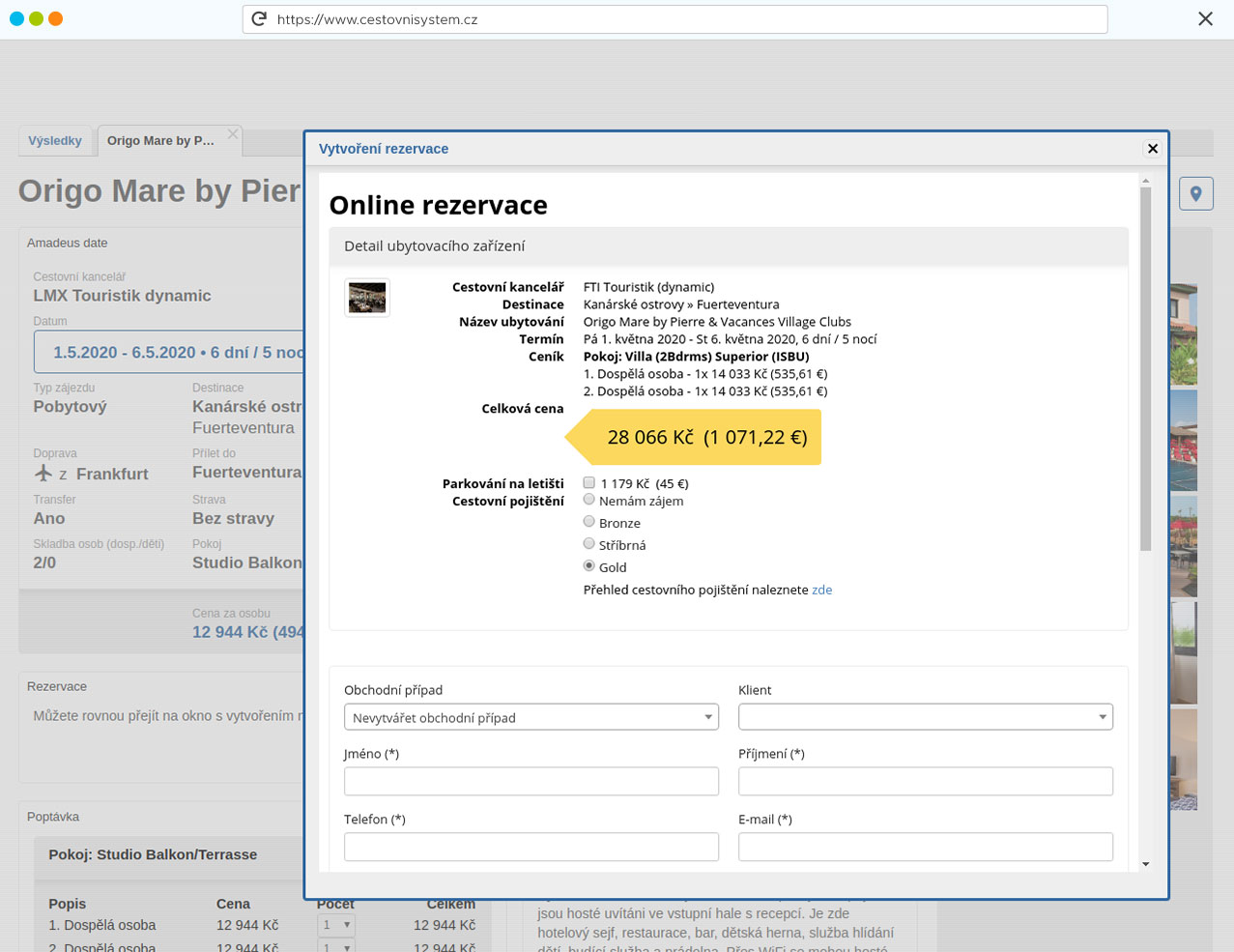Click the map pin location button

tap(1196, 193)
